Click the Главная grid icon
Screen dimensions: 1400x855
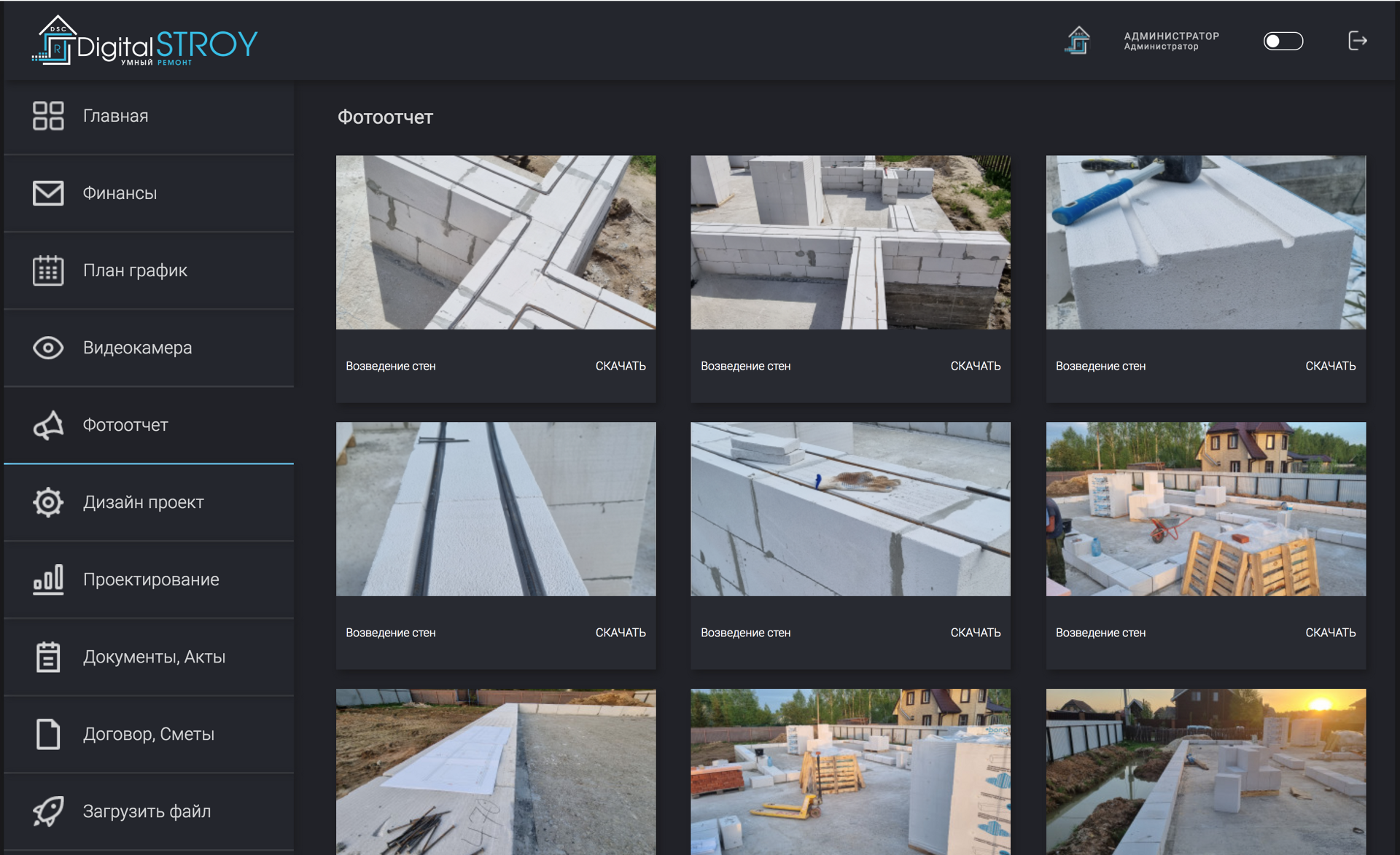coord(48,116)
